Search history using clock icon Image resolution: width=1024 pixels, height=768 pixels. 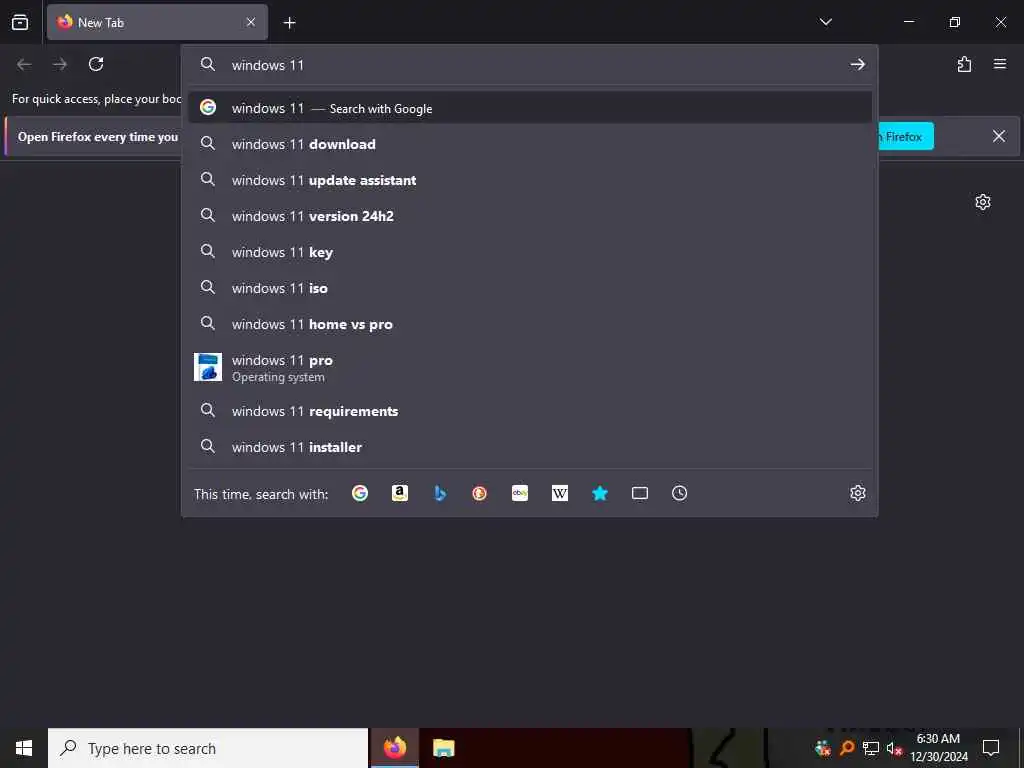(x=679, y=493)
